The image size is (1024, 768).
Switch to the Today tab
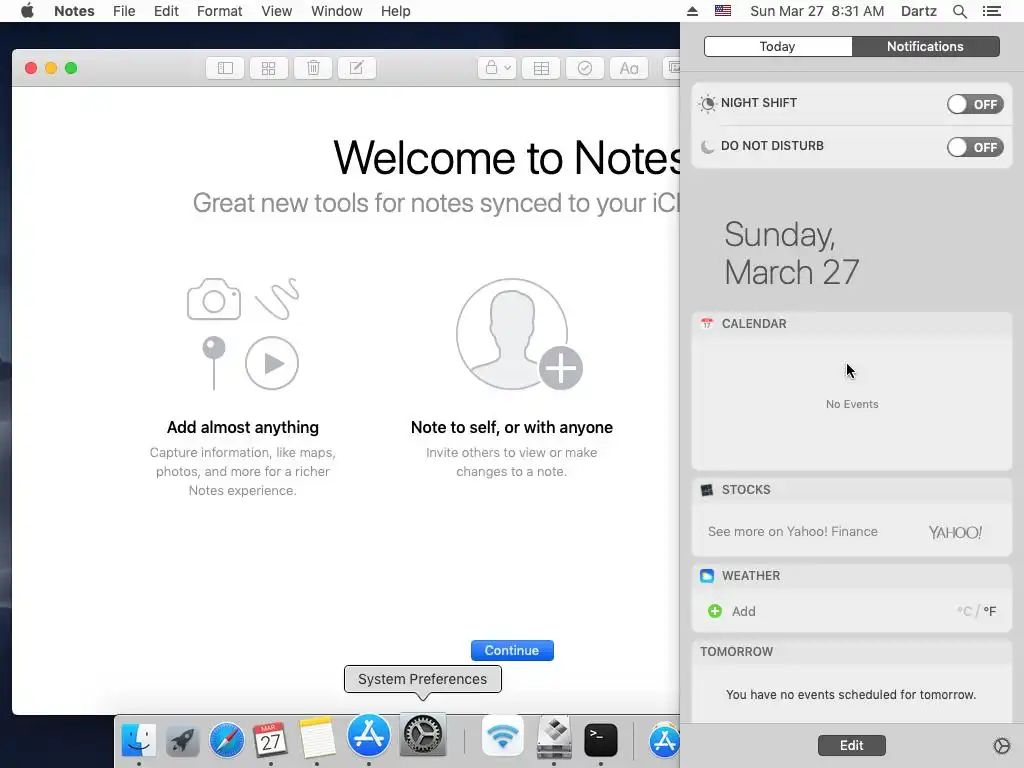778,46
